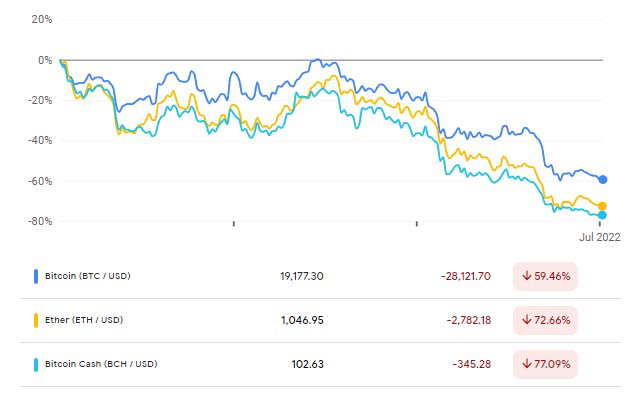Click the Bitcoin change value -28,121.70
This screenshot has width=637, height=399.
[x=466, y=276]
